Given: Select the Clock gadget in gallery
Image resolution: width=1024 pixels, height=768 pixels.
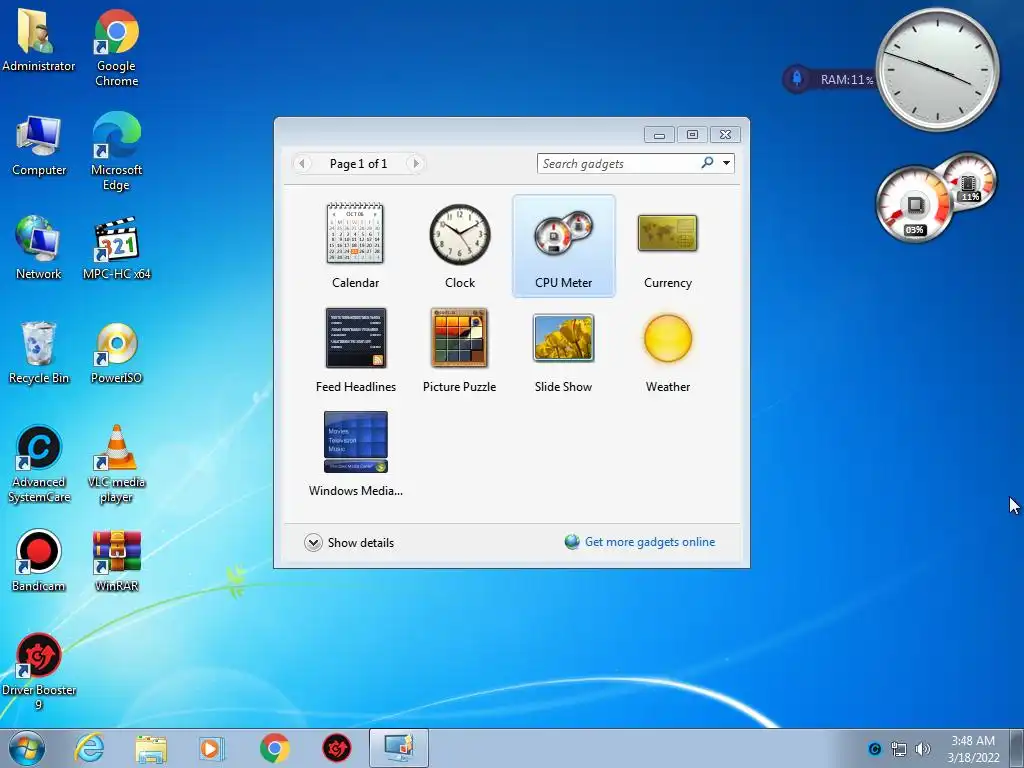Looking at the screenshot, I should [460, 245].
